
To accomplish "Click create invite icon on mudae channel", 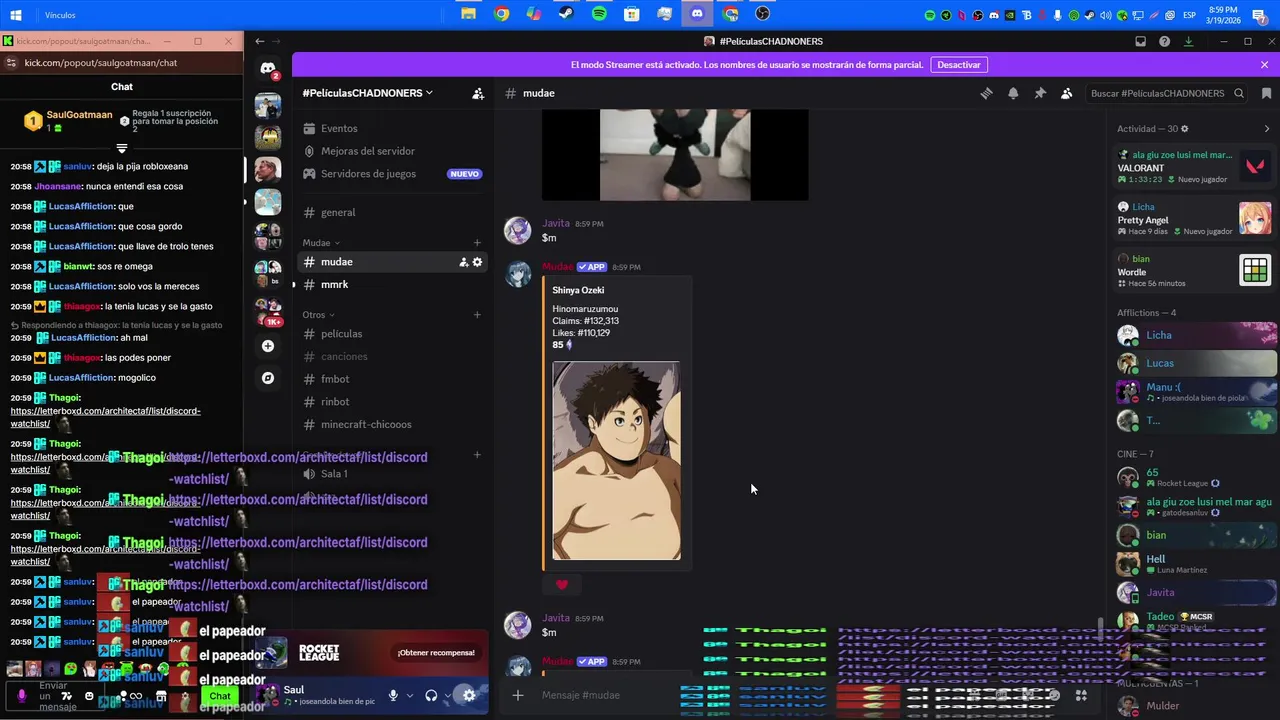I will (464, 262).
